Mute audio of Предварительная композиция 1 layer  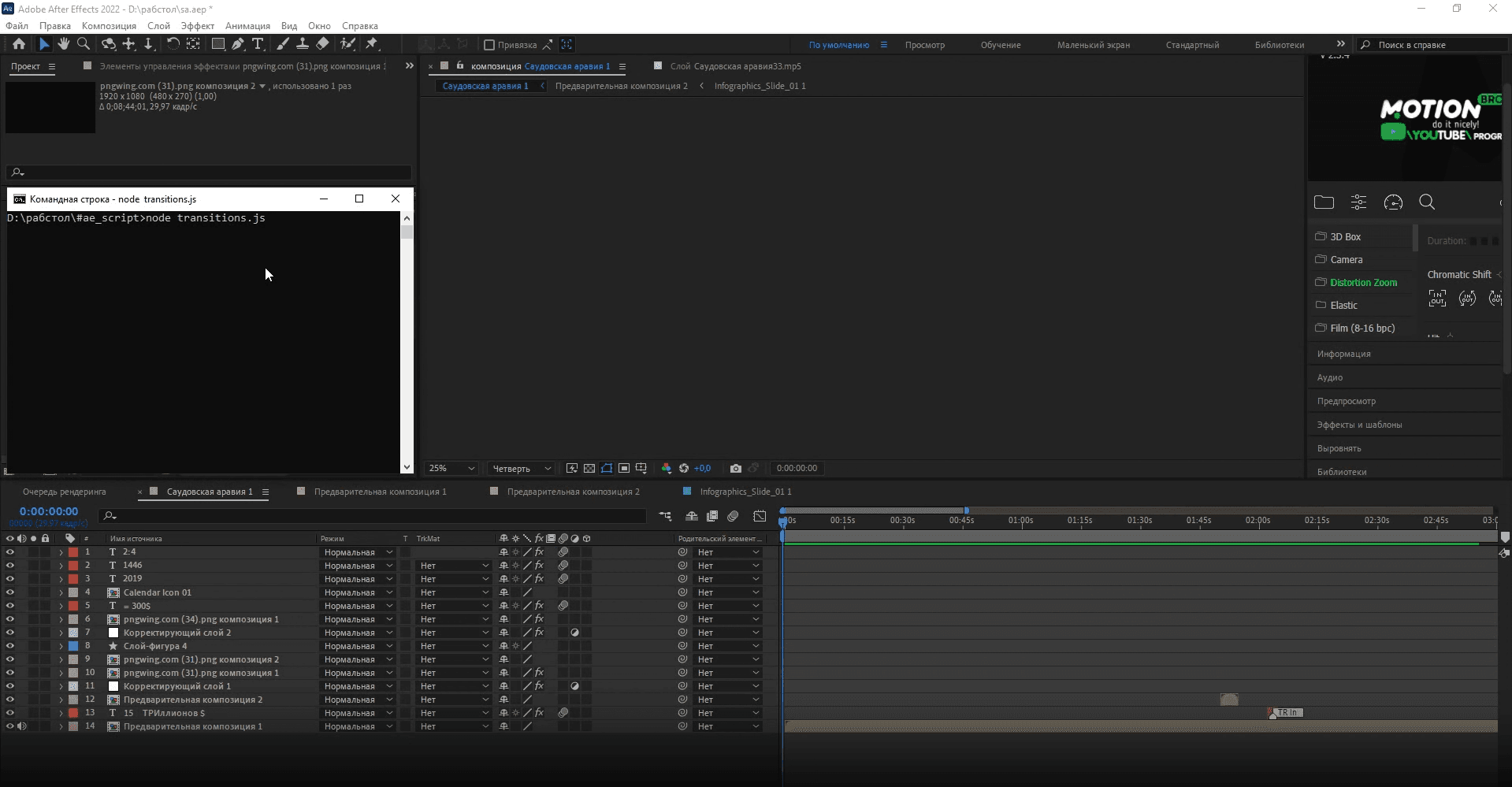(22, 726)
